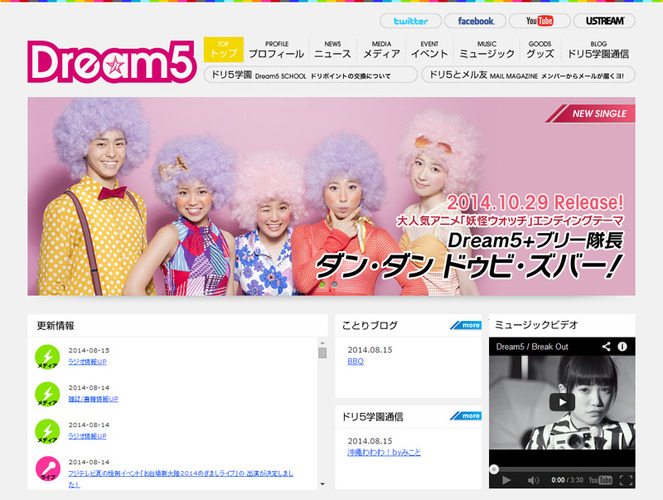Click the video share icon
Image resolution: width=663 pixels, height=500 pixels.
(606, 347)
